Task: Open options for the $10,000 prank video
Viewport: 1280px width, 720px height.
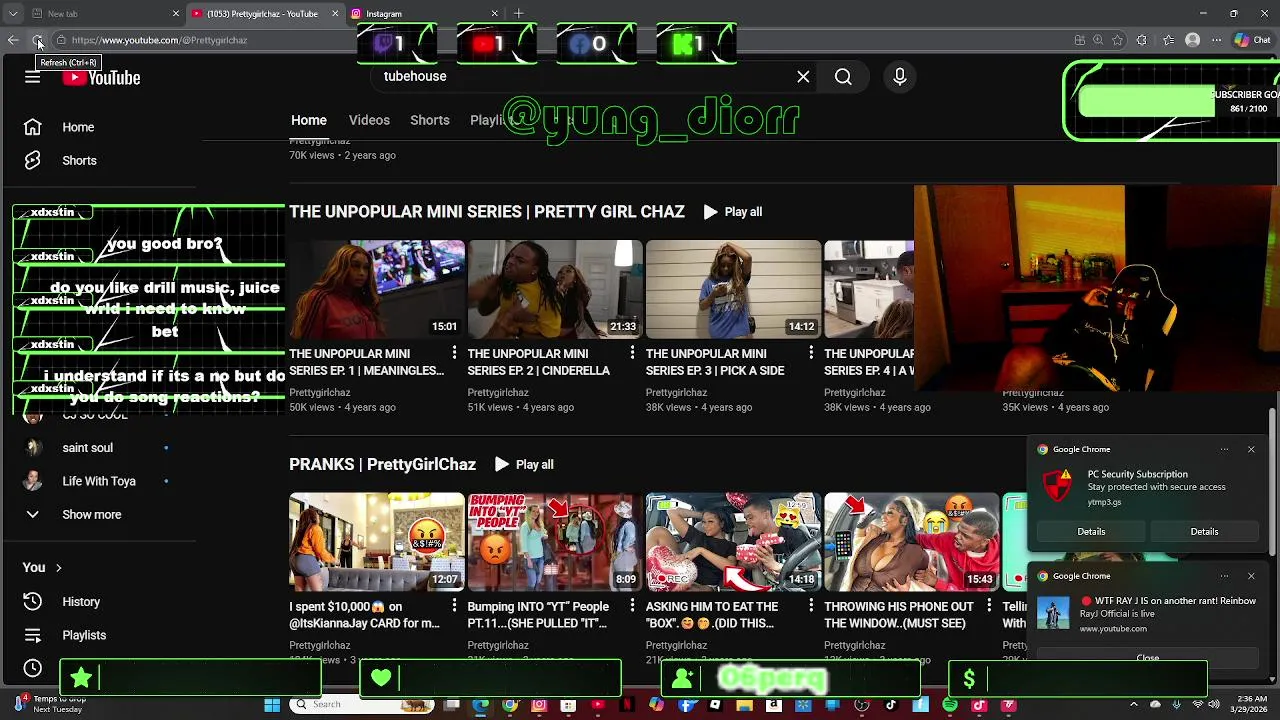Action: [454, 606]
